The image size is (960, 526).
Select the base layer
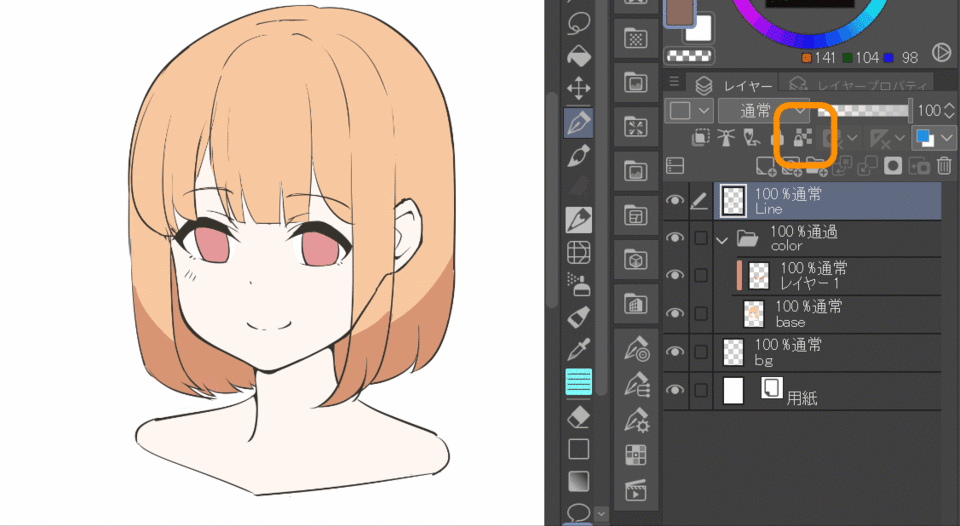pyautogui.click(x=836, y=314)
